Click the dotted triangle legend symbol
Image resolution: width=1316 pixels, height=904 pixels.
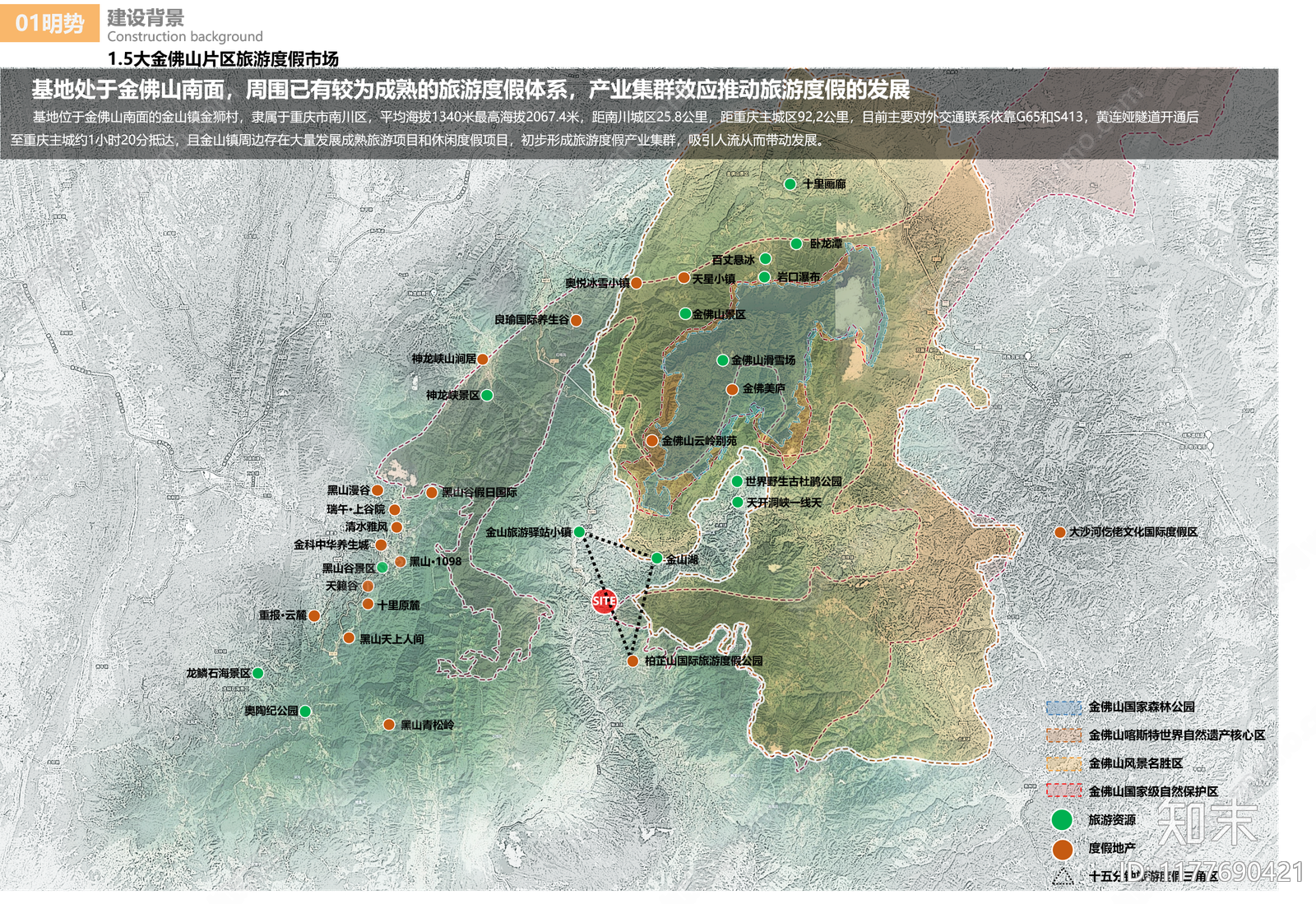pos(1063,877)
